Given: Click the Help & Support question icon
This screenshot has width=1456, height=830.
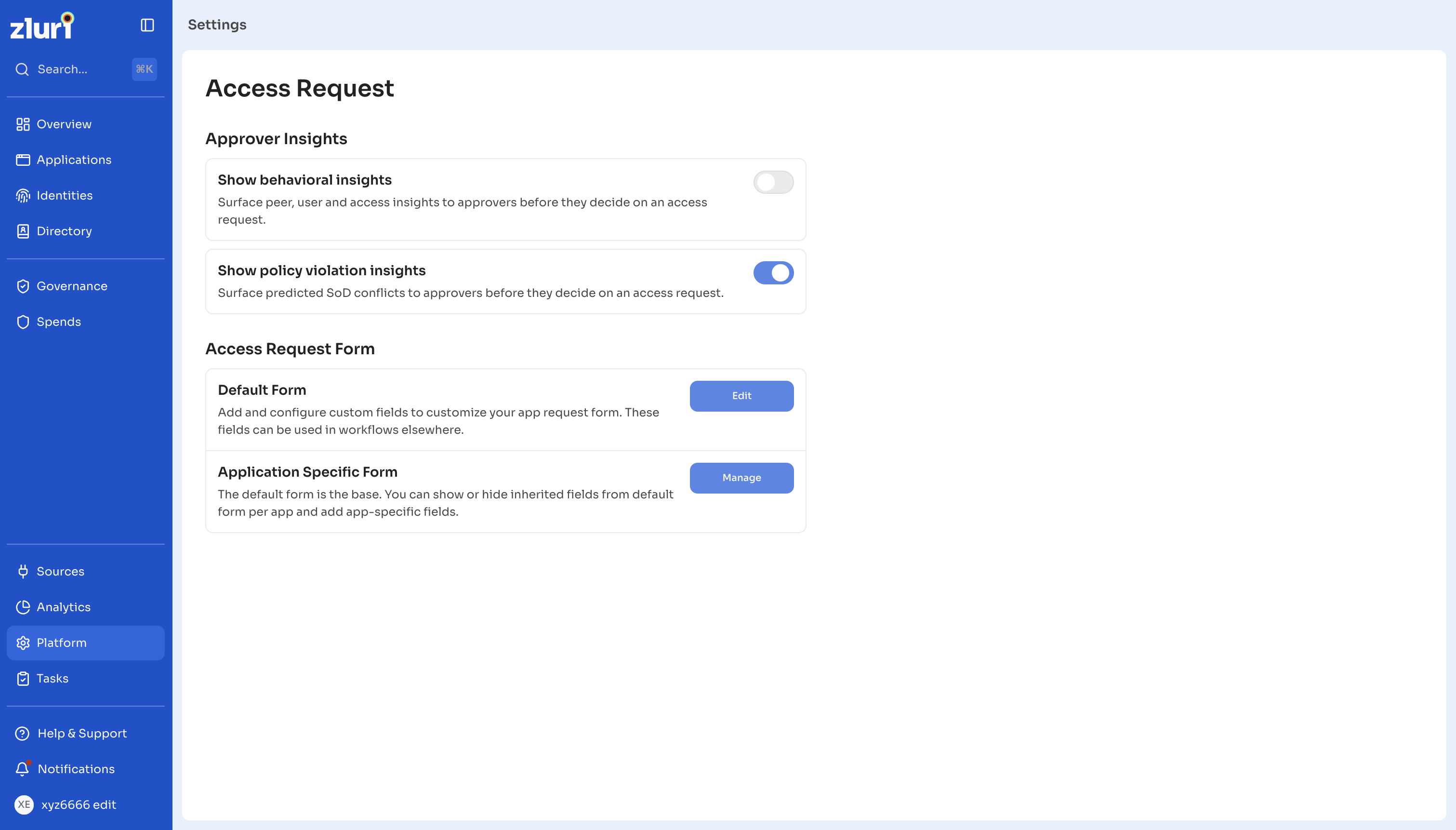Looking at the screenshot, I should [x=22, y=733].
